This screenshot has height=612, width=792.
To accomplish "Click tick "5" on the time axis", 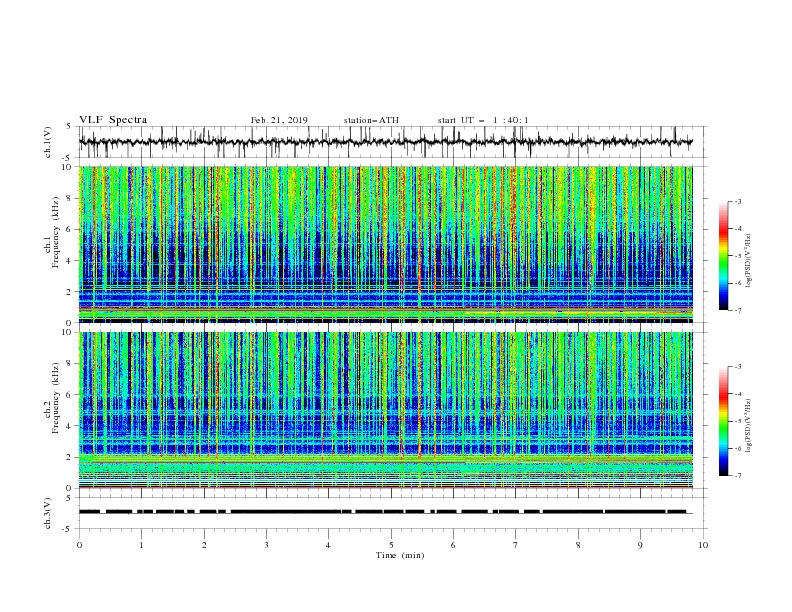I will click(x=391, y=545).
